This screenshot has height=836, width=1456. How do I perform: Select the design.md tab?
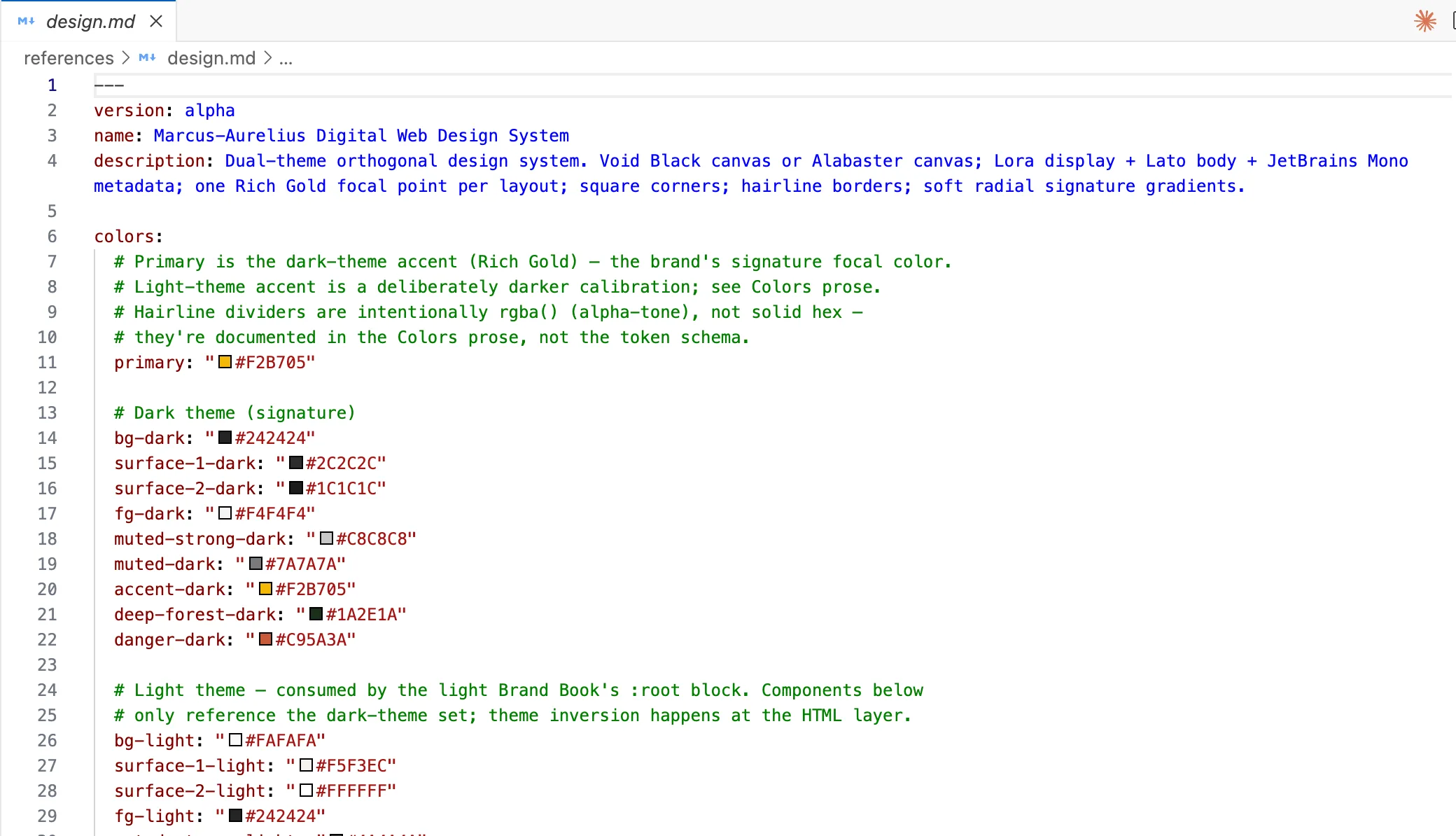[x=90, y=22]
